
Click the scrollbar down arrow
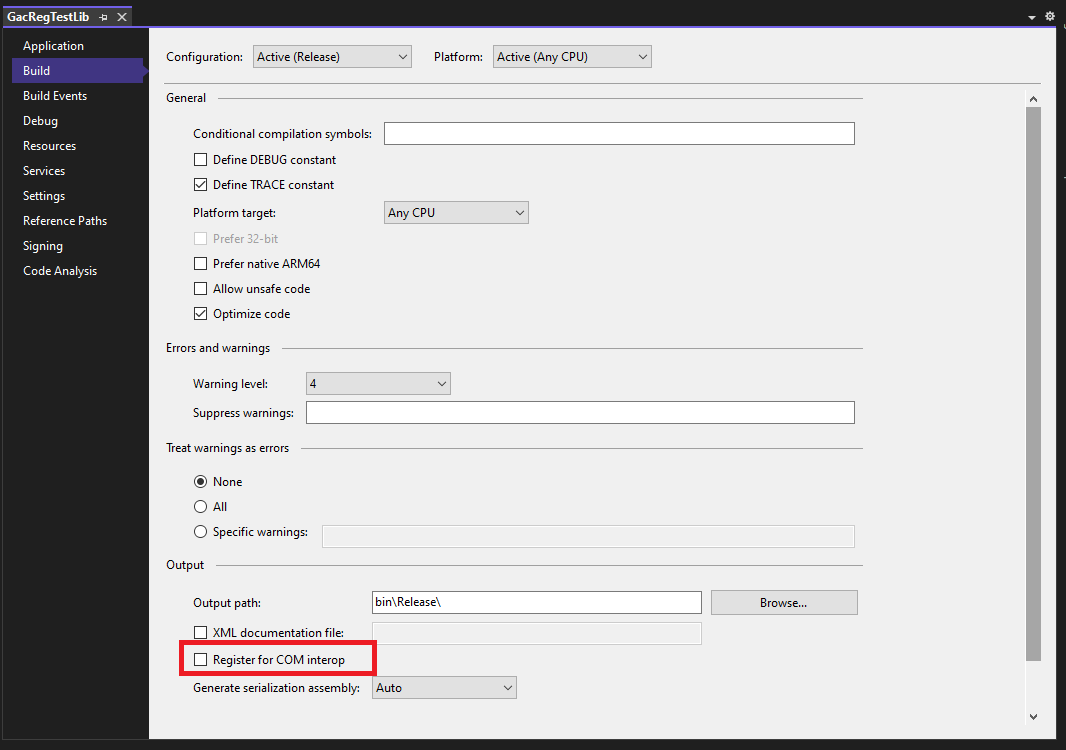(1033, 716)
